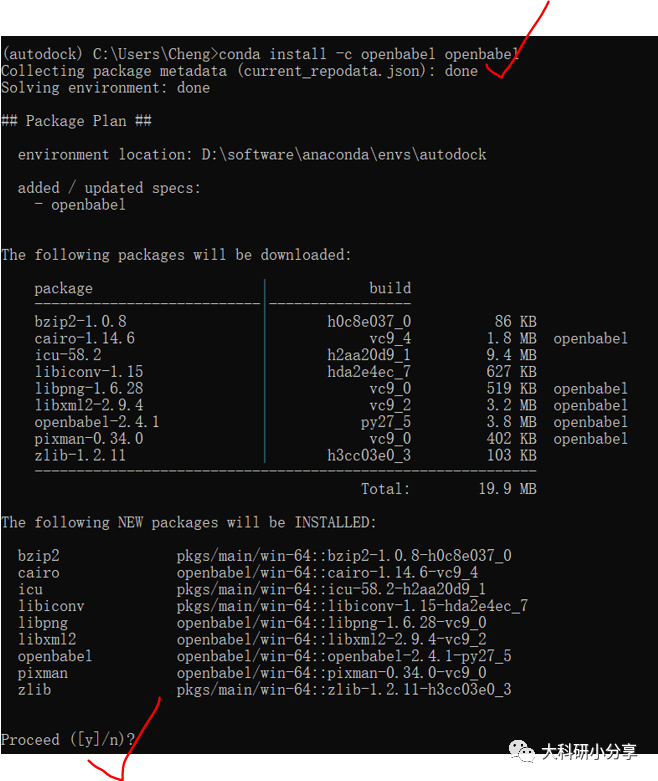Select the "Solving environment: done" line
Image resolution: width=658 pixels, height=781 pixels.
105,88
